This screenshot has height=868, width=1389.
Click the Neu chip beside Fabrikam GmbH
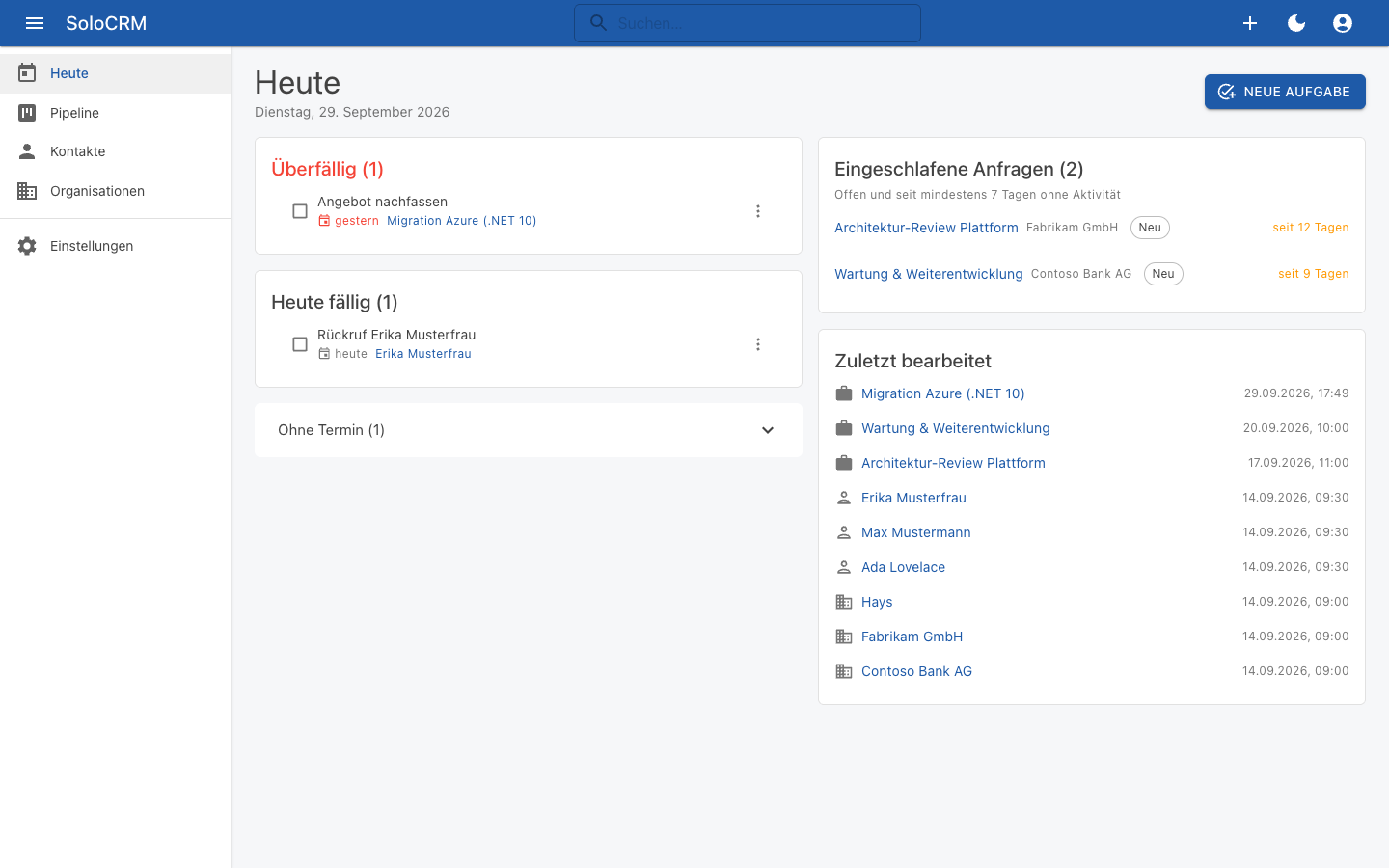coord(1150,228)
